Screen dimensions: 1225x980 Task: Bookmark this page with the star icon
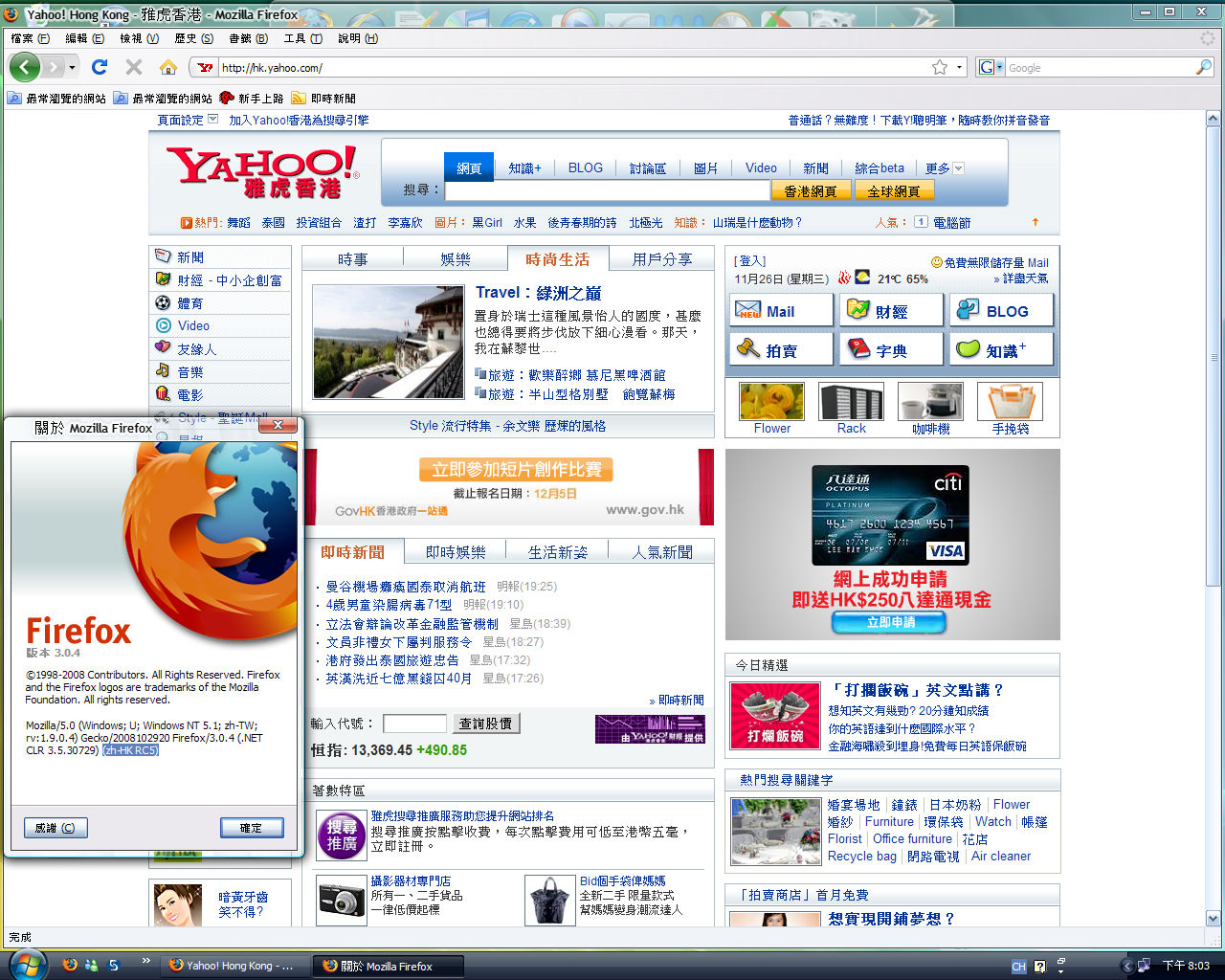(940, 67)
